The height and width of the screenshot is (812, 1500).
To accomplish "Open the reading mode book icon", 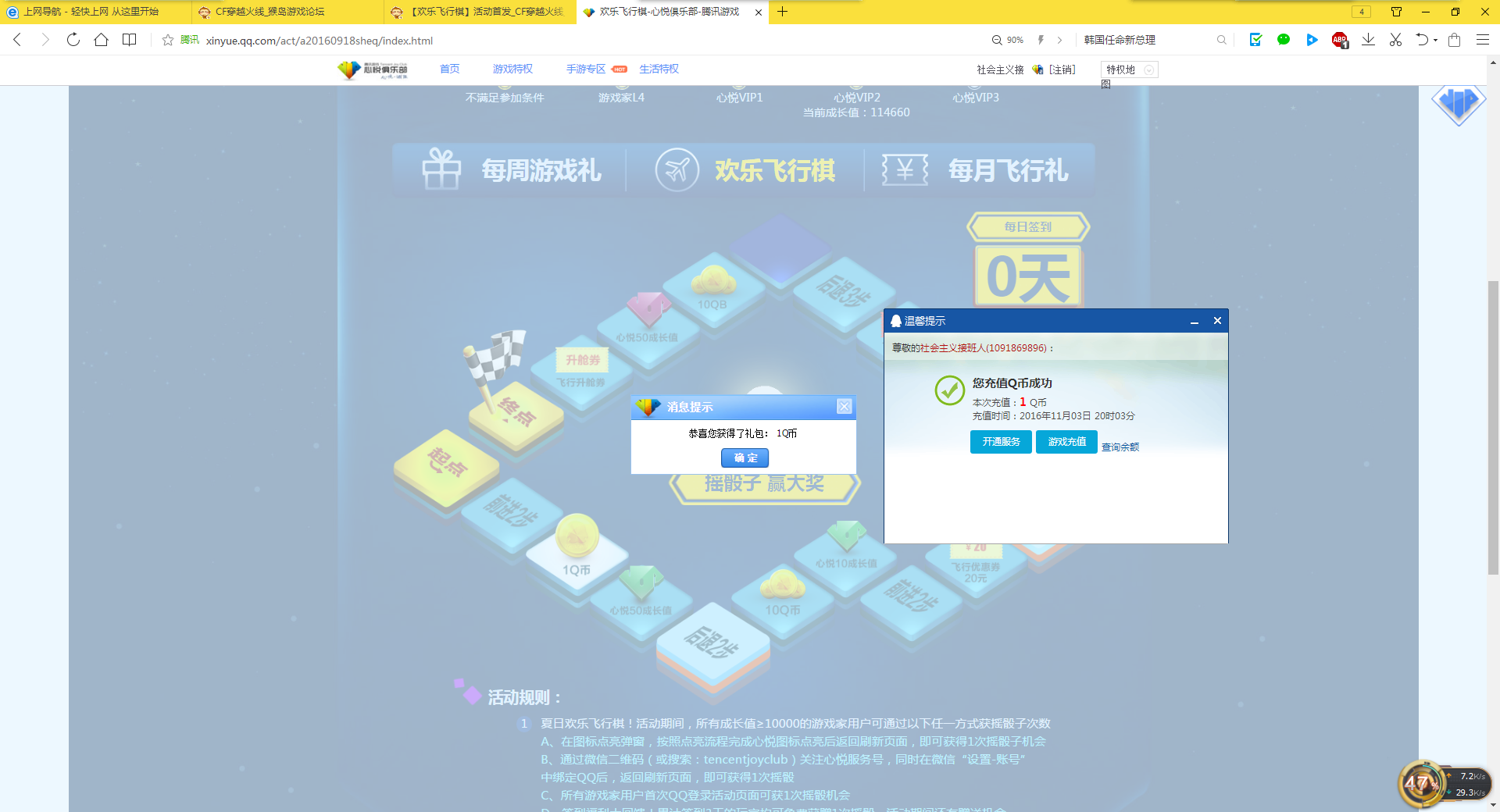I will pos(130,40).
